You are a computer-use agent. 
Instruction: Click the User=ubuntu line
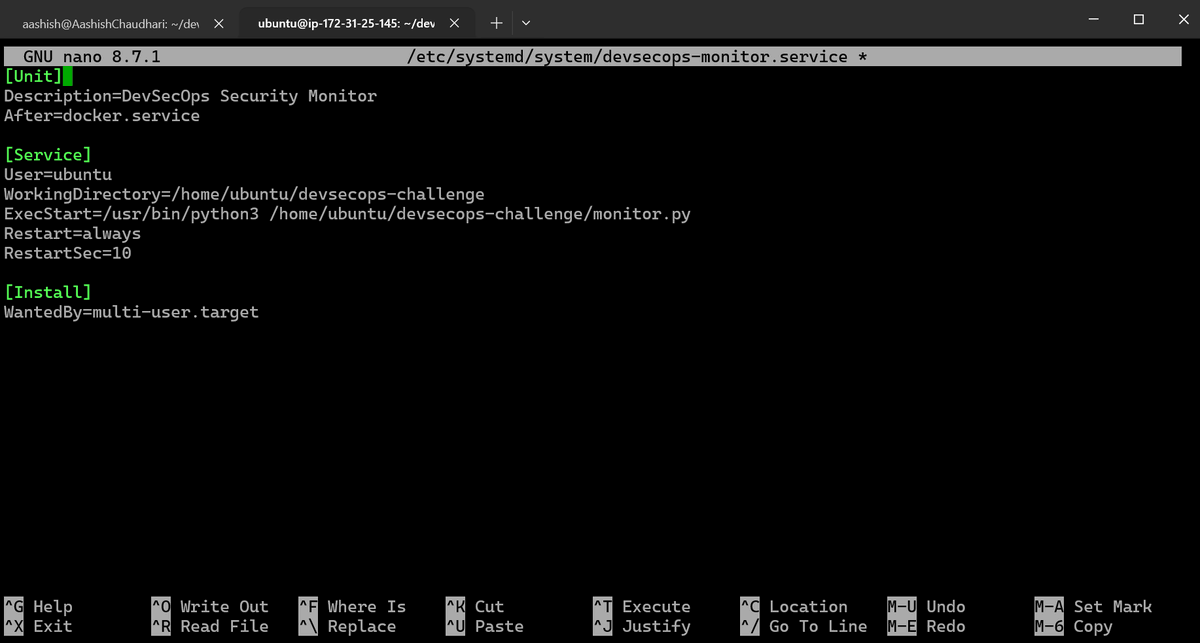(x=58, y=175)
